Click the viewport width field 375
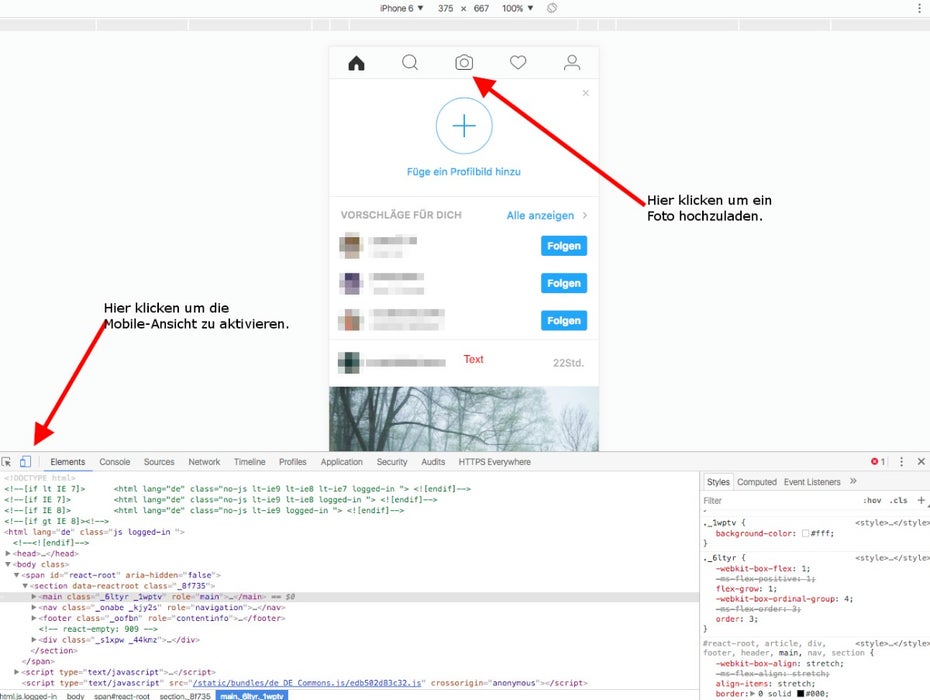 point(445,8)
